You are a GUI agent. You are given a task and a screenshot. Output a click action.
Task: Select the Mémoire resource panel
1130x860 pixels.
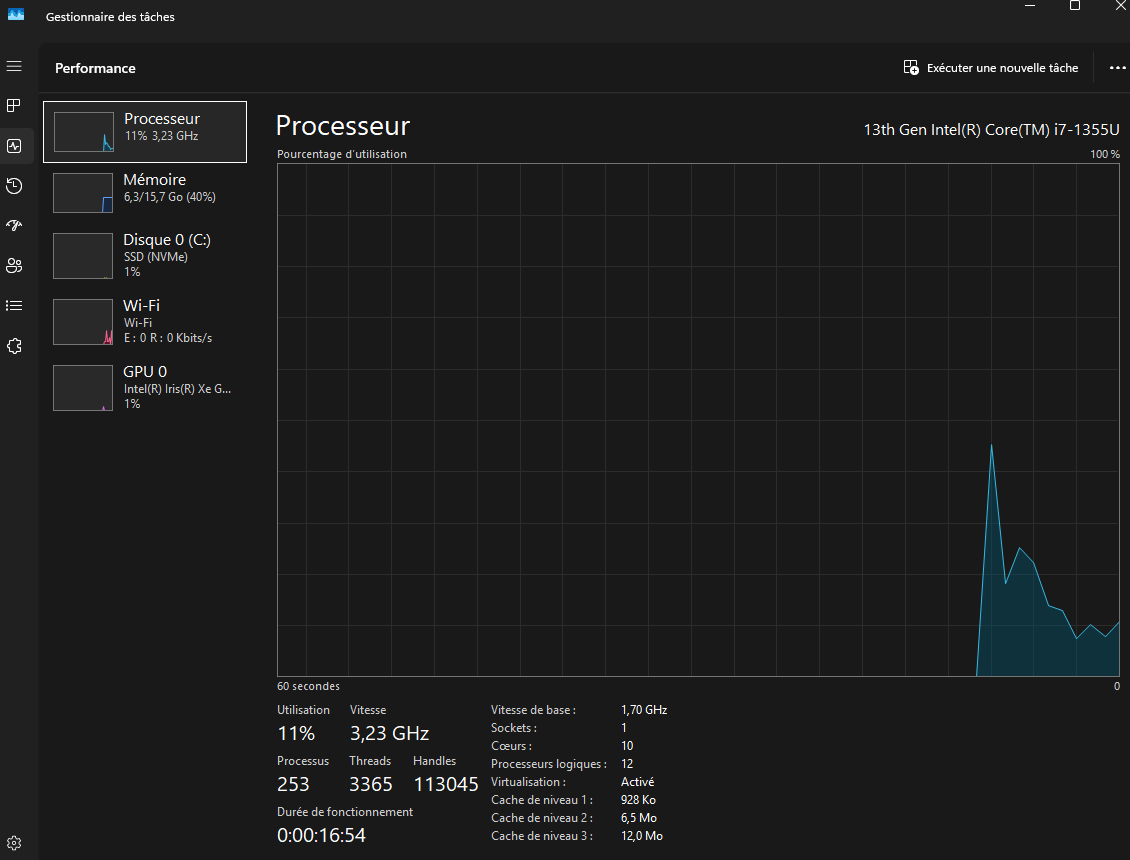[x=144, y=191]
